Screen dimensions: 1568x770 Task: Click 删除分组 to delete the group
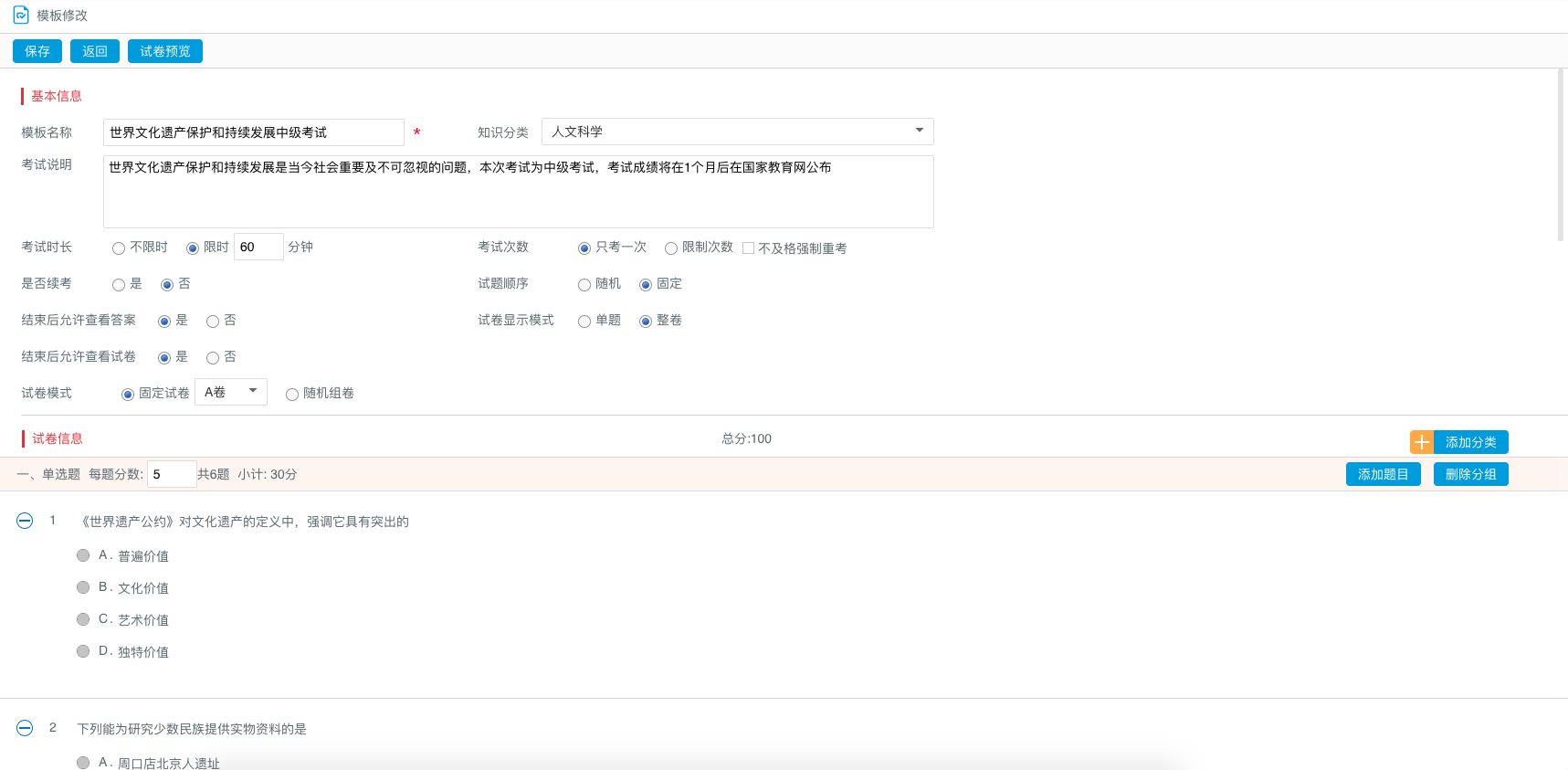[x=1470, y=474]
